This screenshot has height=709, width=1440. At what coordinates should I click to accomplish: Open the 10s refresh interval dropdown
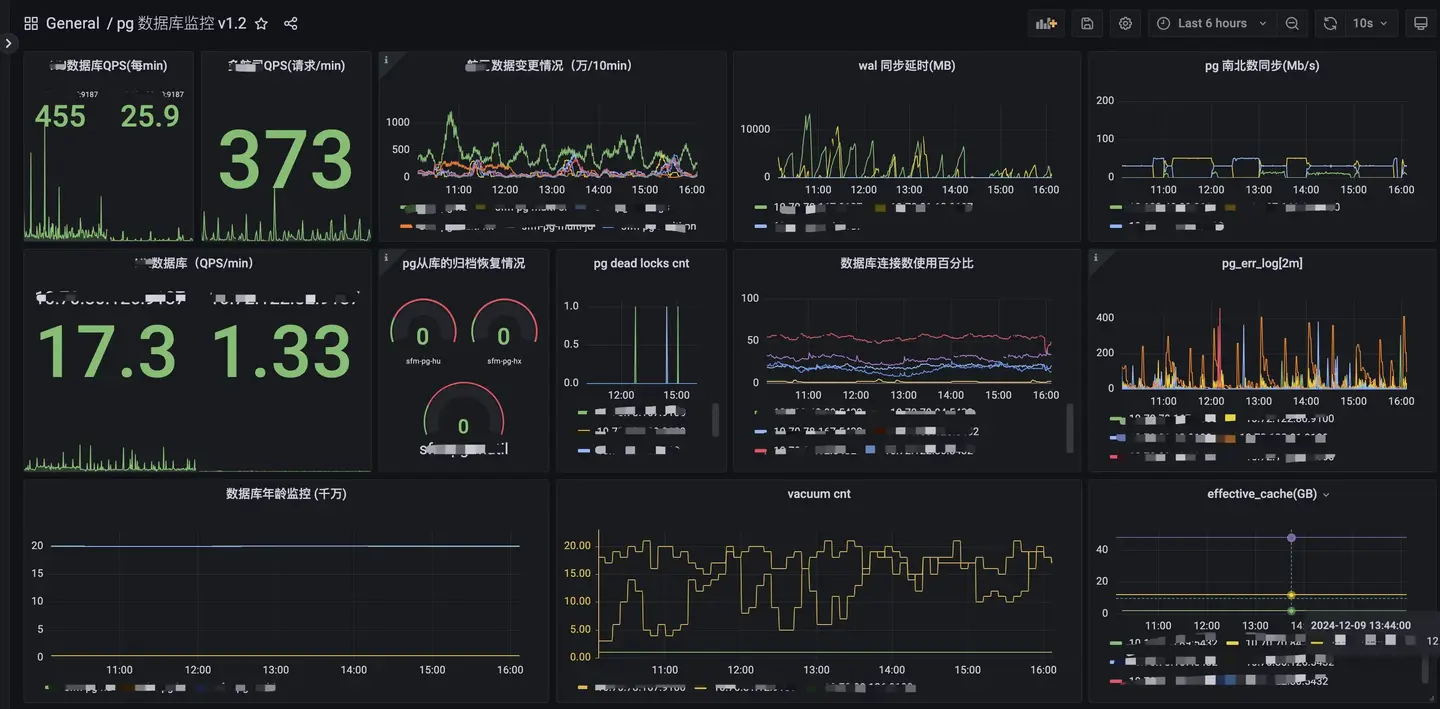(1370, 23)
